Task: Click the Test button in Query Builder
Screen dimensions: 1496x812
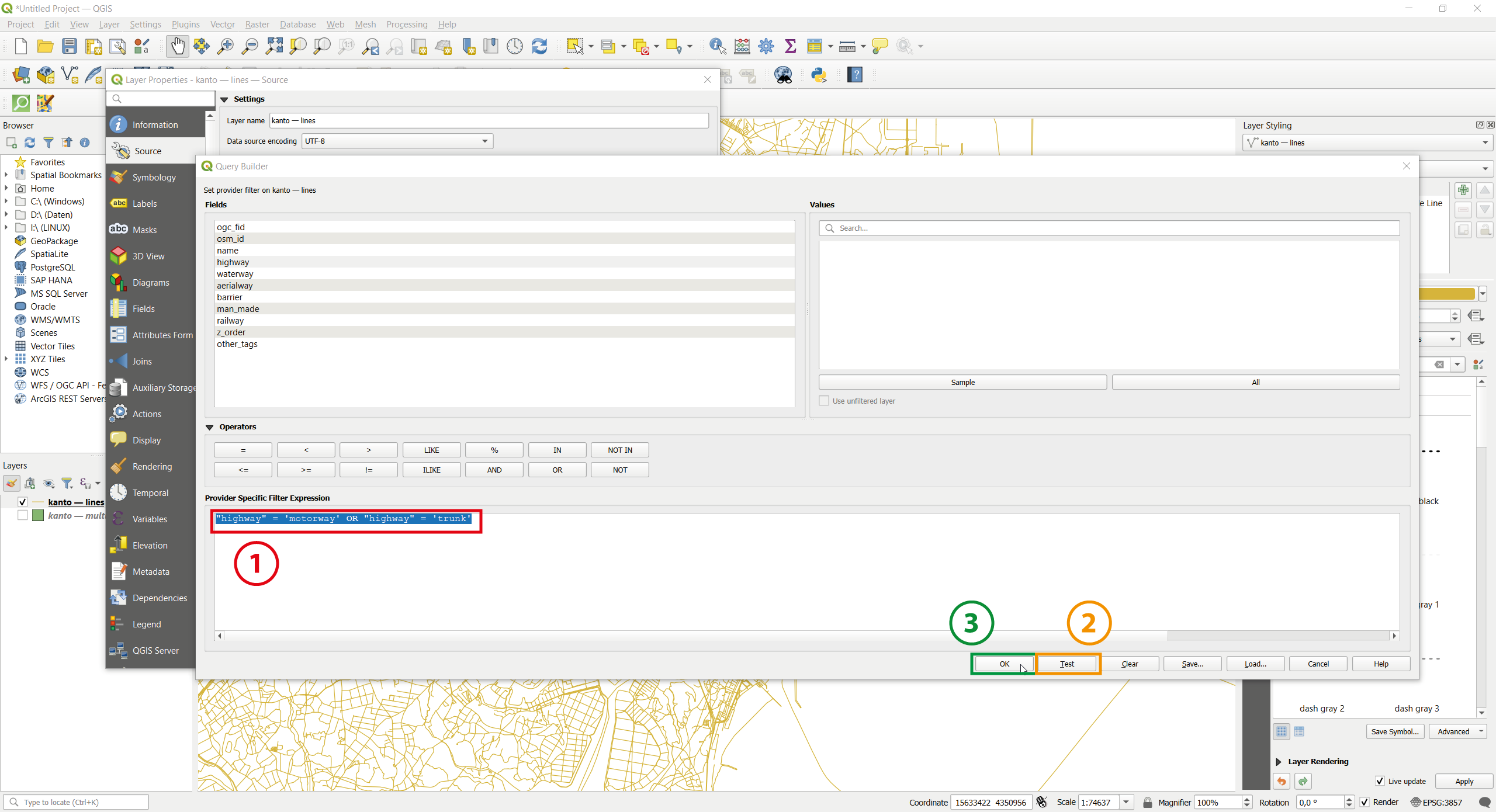Action: coord(1067,664)
